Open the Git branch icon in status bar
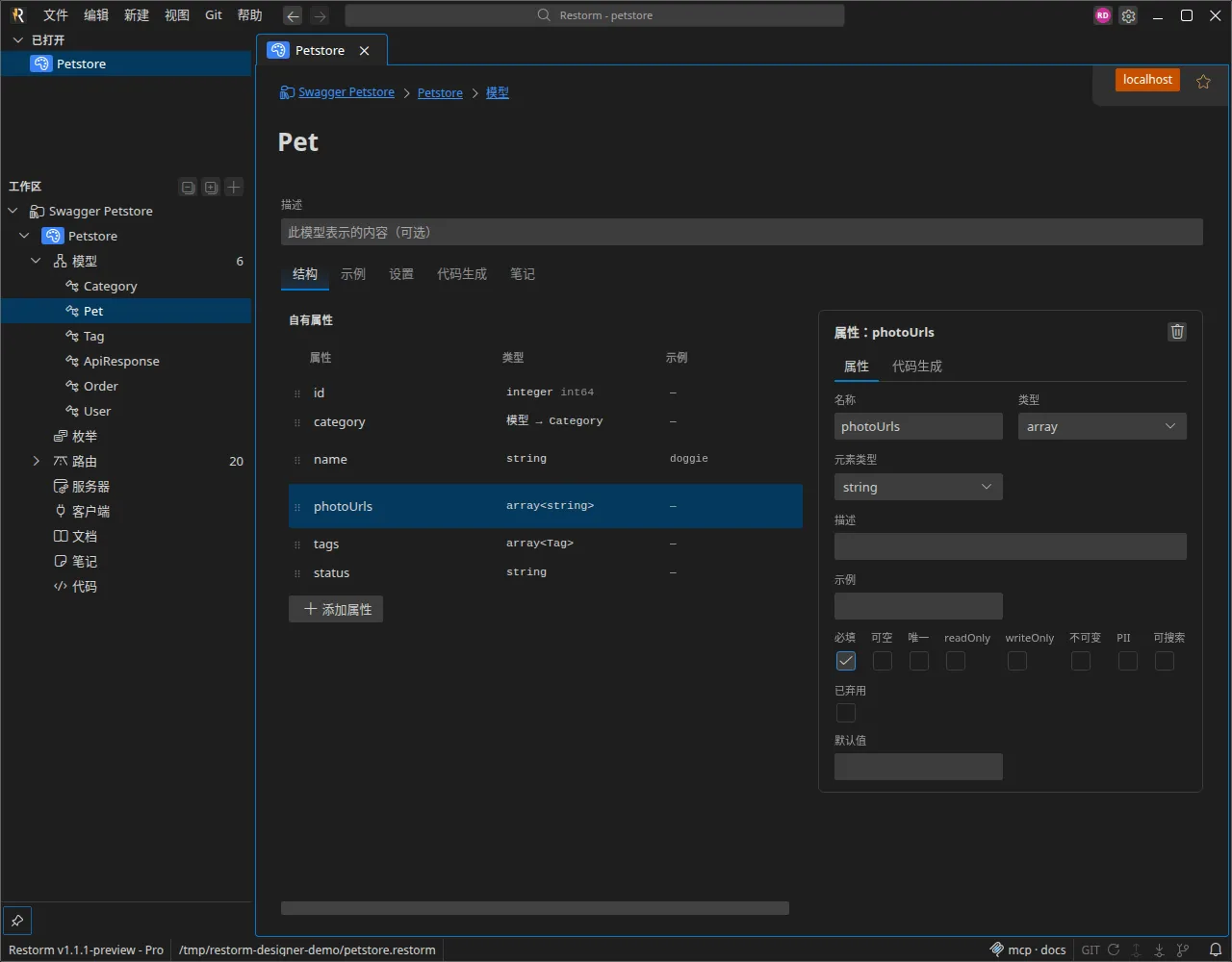The height and width of the screenshot is (962, 1232). tap(1183, 949)
